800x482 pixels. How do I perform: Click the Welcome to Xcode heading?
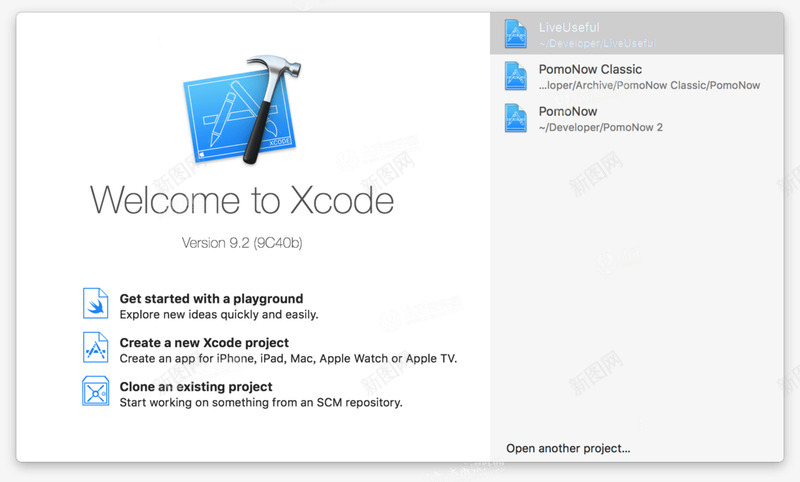tap(242, 200)
